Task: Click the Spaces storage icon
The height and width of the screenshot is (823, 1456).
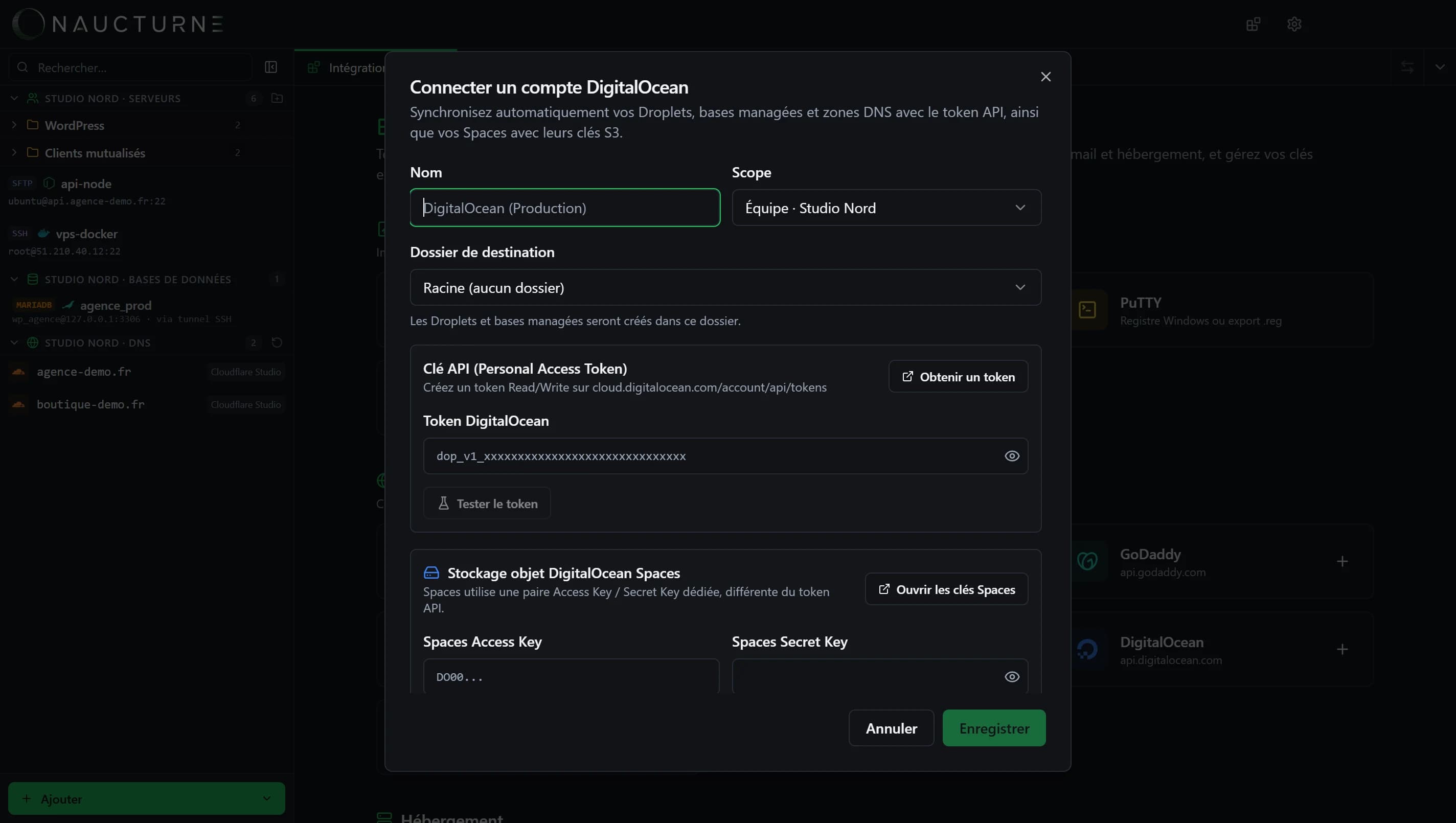Action: click(x=431, y=573)
